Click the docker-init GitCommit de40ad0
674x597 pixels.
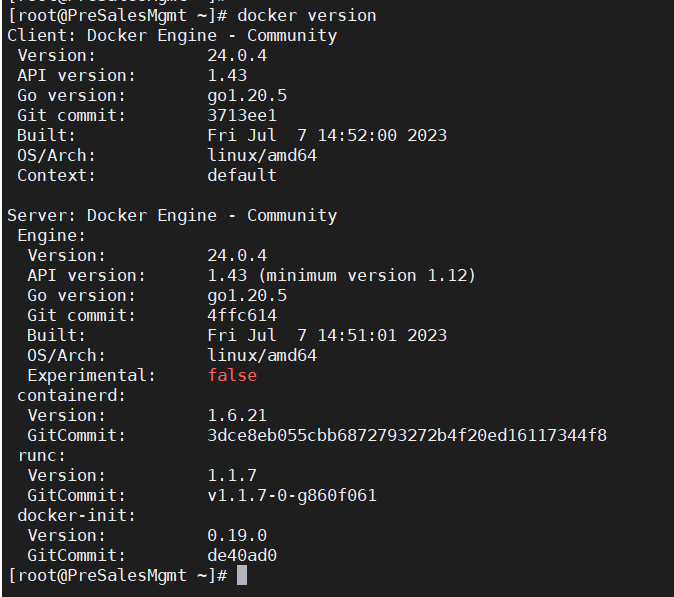[x=242, y=555]
